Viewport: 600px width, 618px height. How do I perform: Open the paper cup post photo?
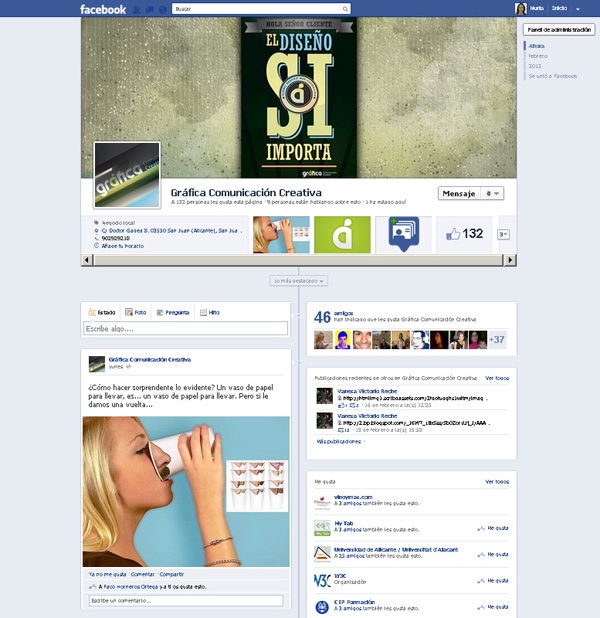click(186, 491)
